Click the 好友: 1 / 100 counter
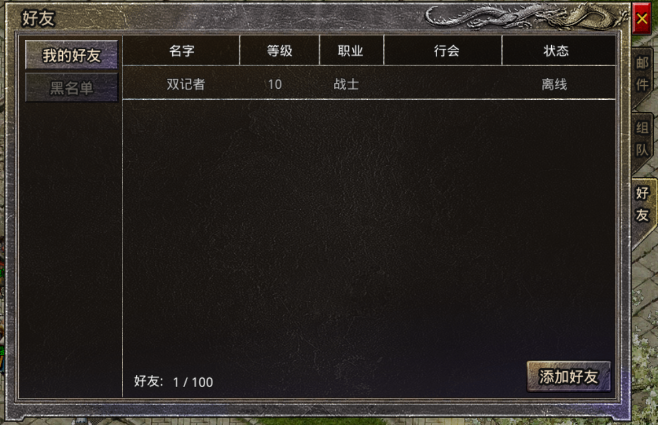The image size is (658, 425). (174, 381)
